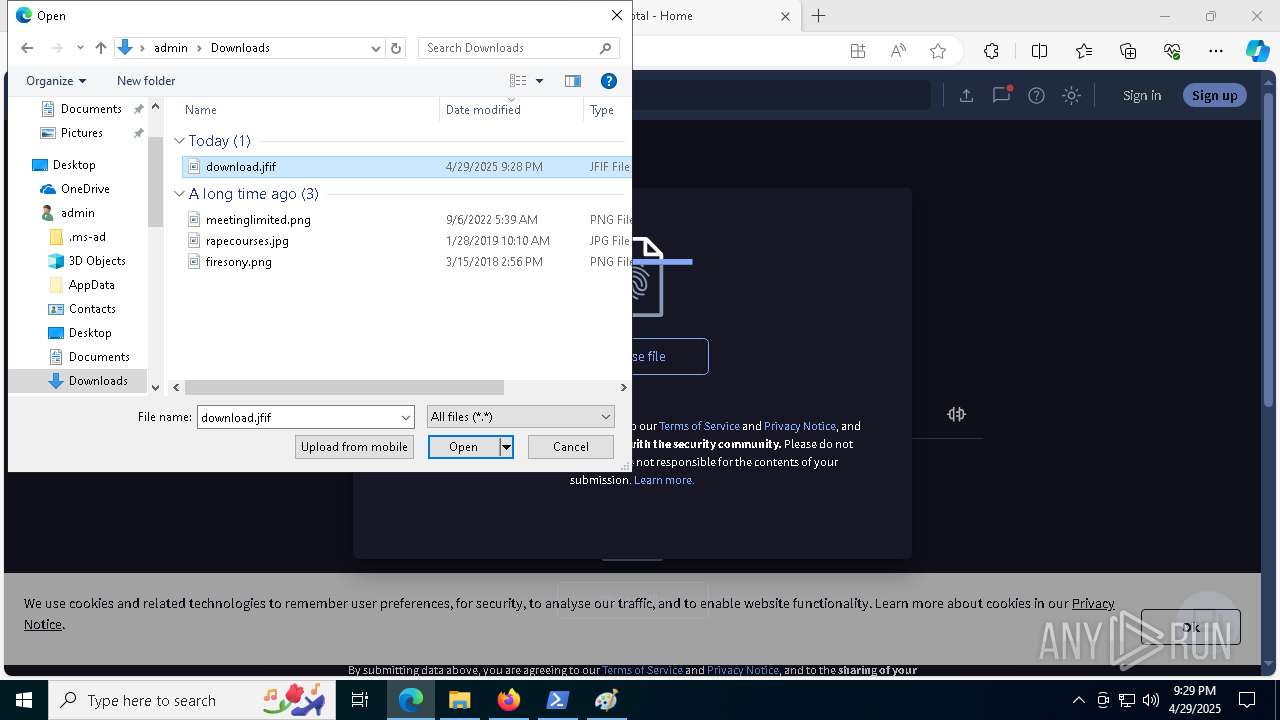The height and width of the screenshot is (720, 1280).
Task: Click Cancel in the Open dialog
Action: pos(571,447)
